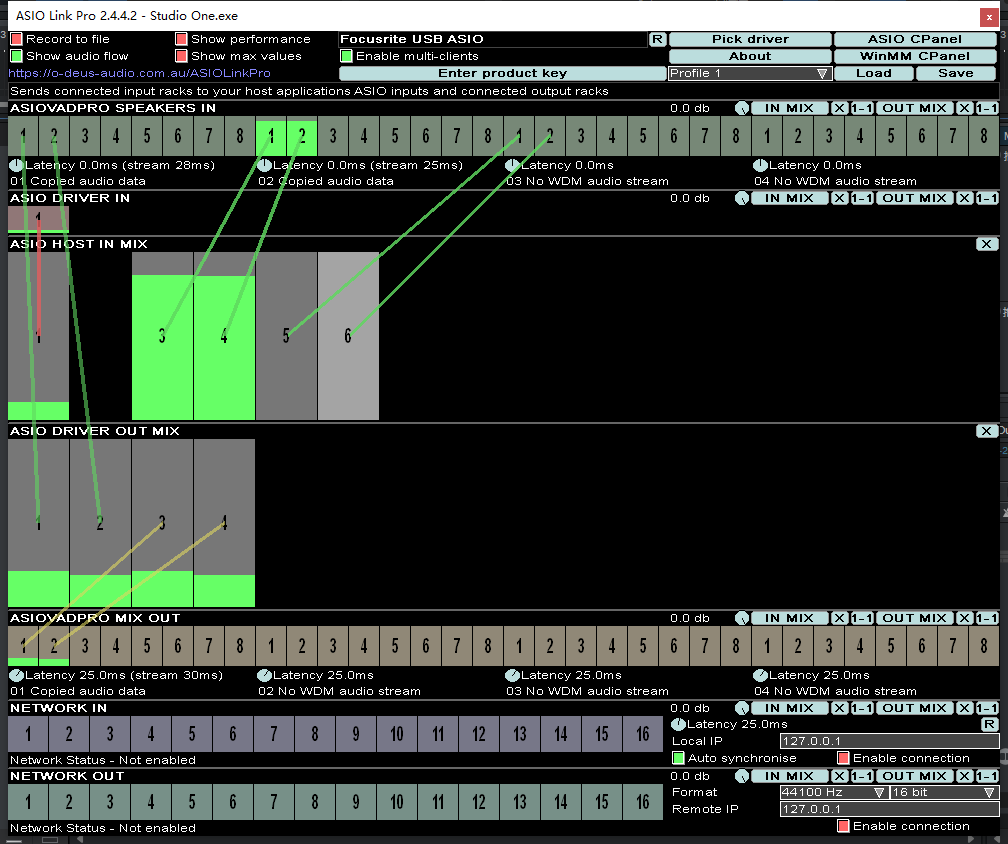Click the R button in the NETWORK IN section

coord(989,724)
